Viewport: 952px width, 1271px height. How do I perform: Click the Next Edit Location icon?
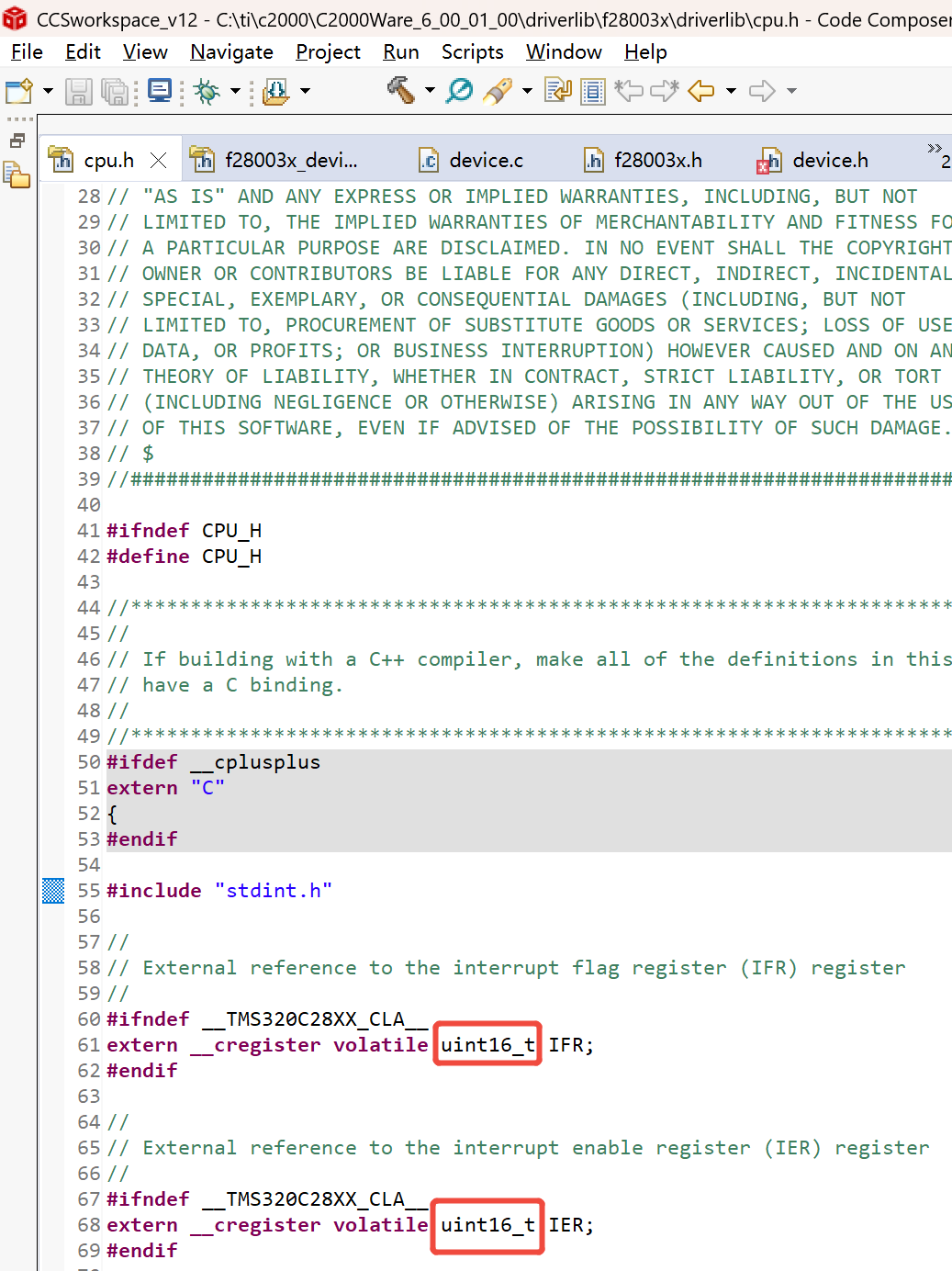(664, 90)
